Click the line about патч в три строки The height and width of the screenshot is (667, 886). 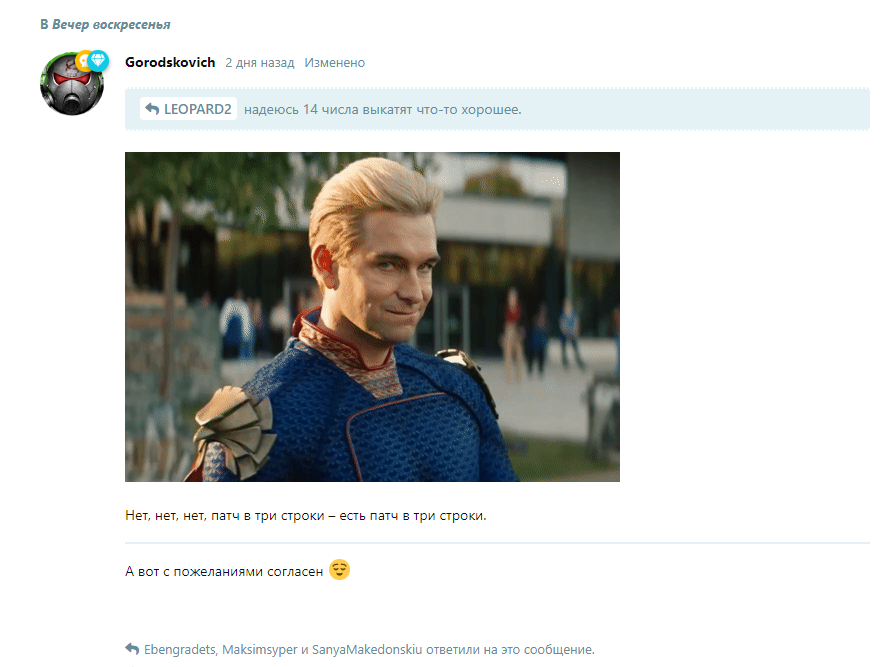(306, 516)
